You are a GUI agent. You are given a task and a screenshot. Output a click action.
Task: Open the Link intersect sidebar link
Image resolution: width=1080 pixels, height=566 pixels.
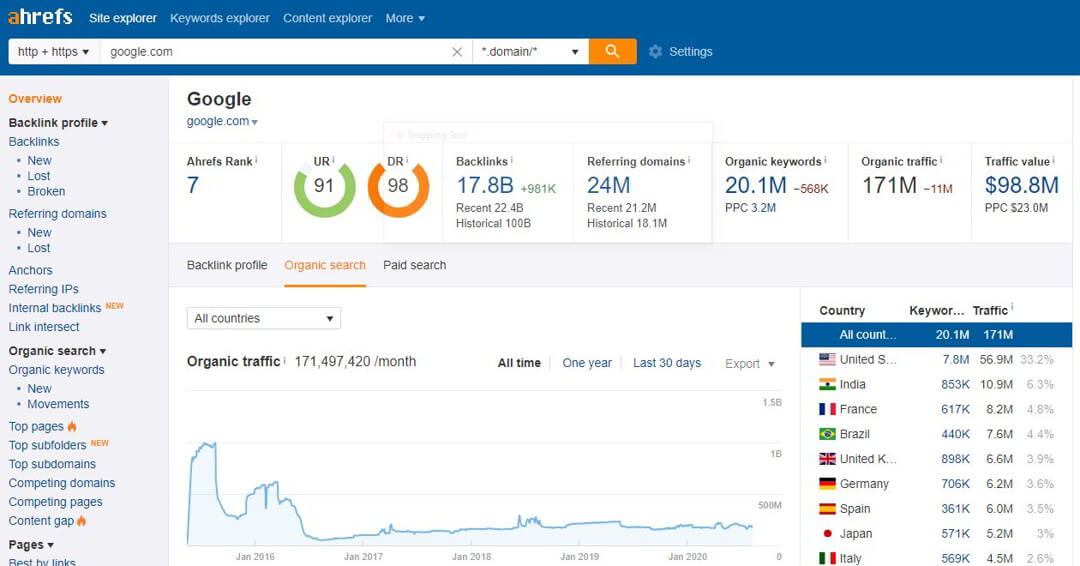coord(43,326)
